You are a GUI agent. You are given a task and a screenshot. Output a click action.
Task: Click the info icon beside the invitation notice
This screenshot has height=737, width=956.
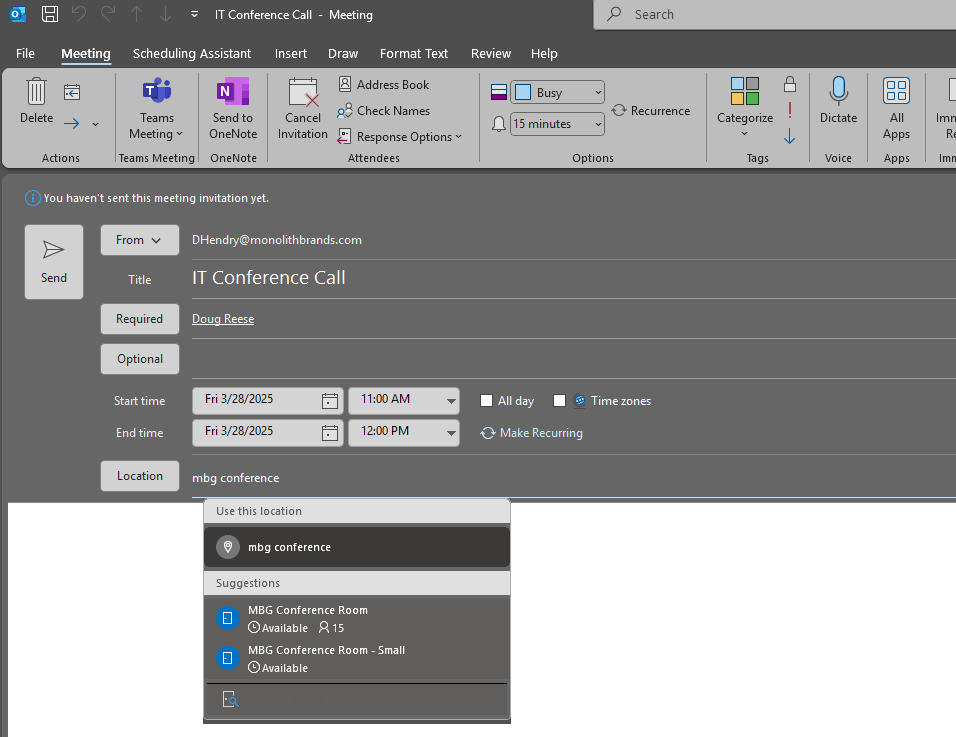[x=32, y=198]
